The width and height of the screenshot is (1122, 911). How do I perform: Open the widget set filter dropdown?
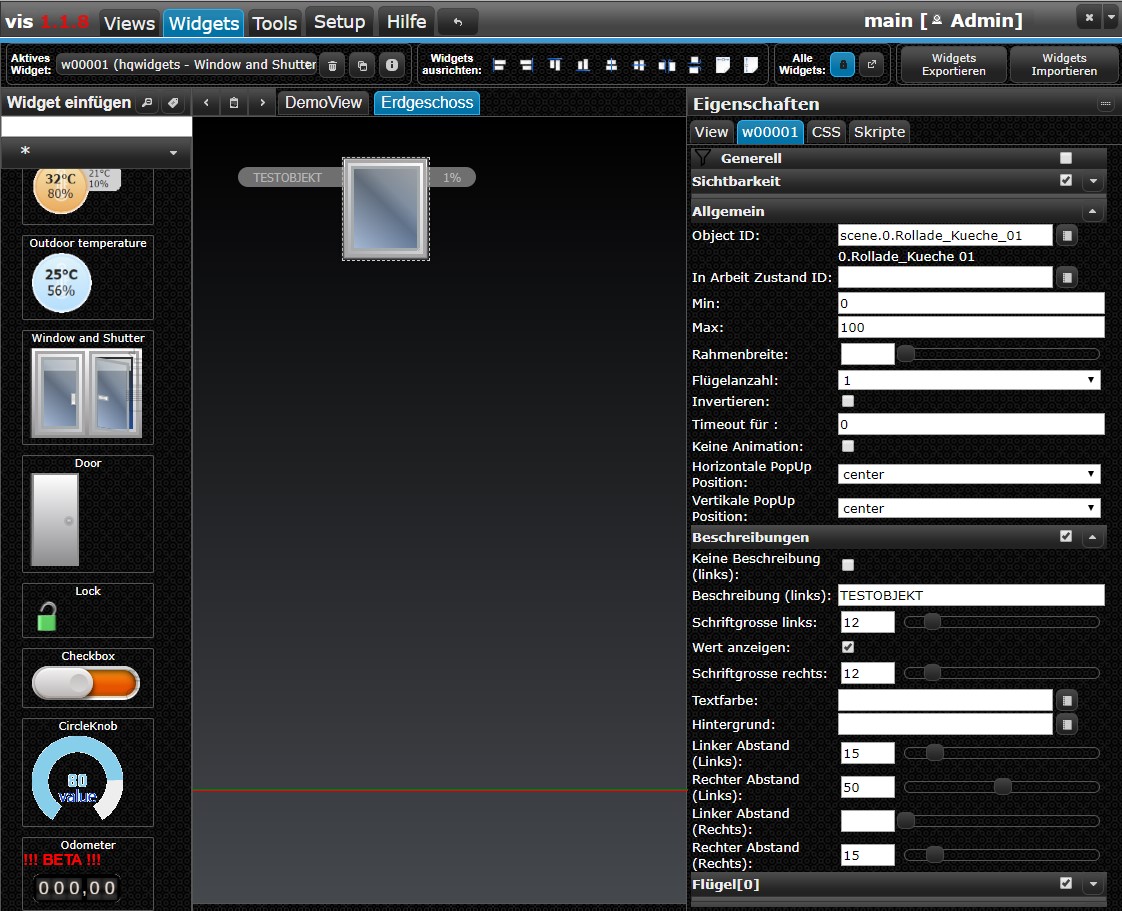[96, 152]
